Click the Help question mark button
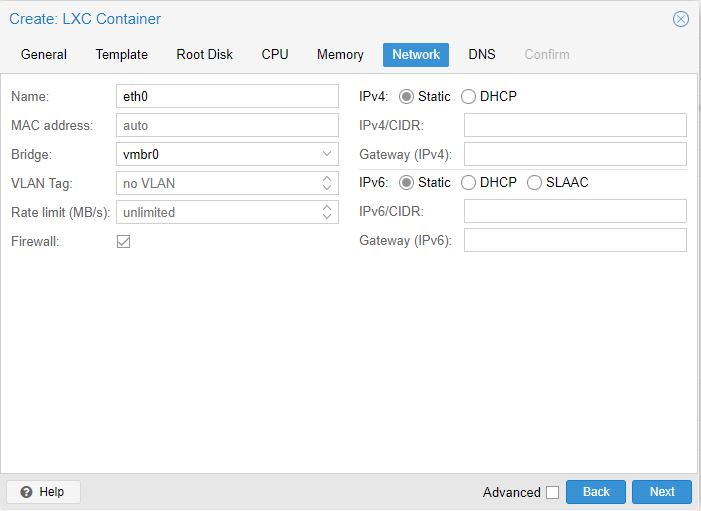 tap(43, 492)
